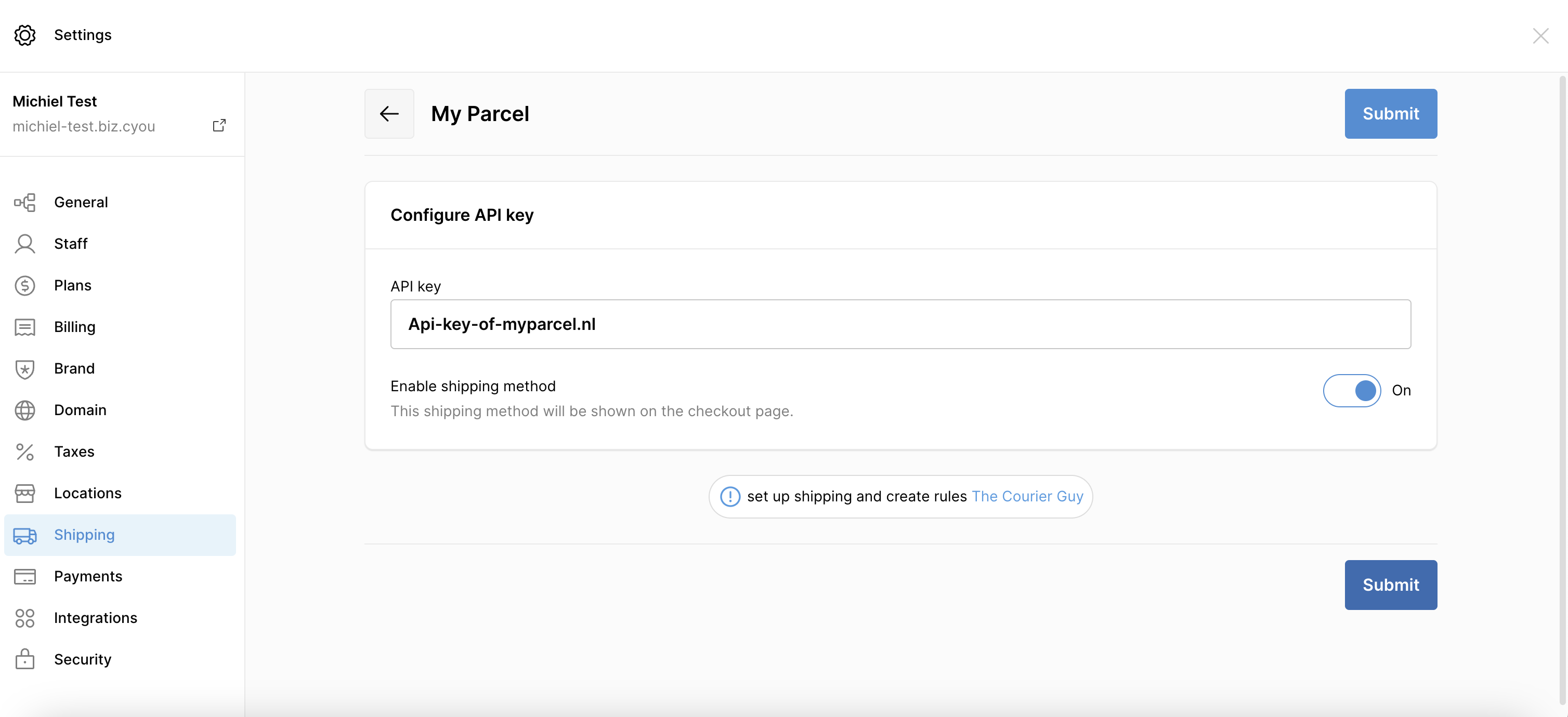Open Domain settings section
Screen dimensions: 1568x717
coord(120,410)
